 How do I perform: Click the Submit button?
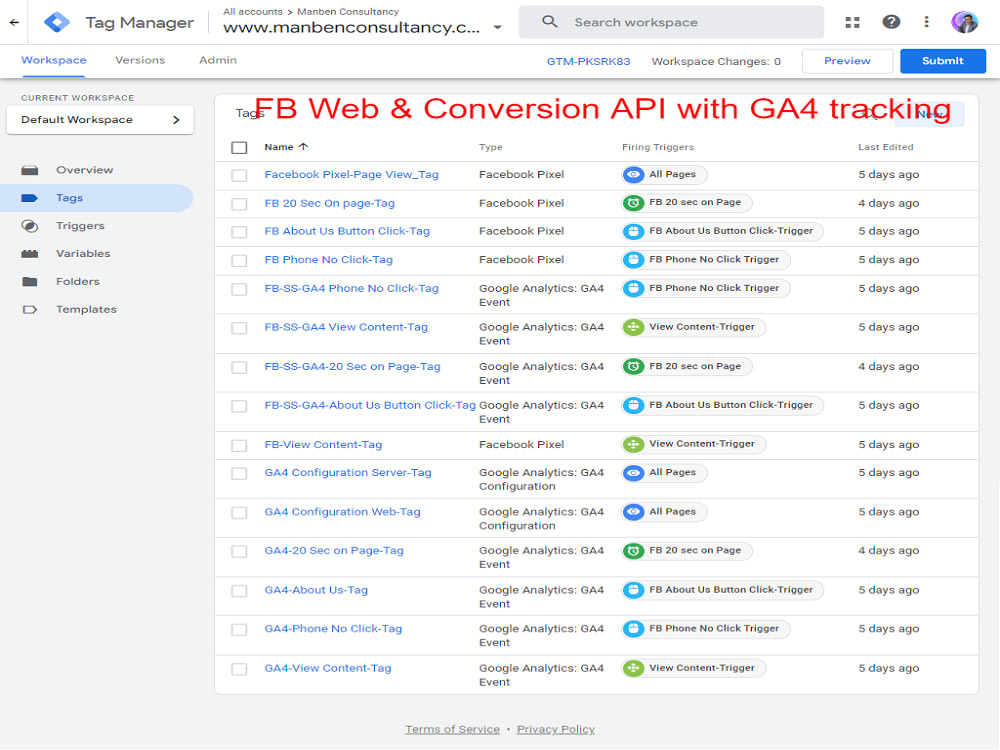pos(943,61)
